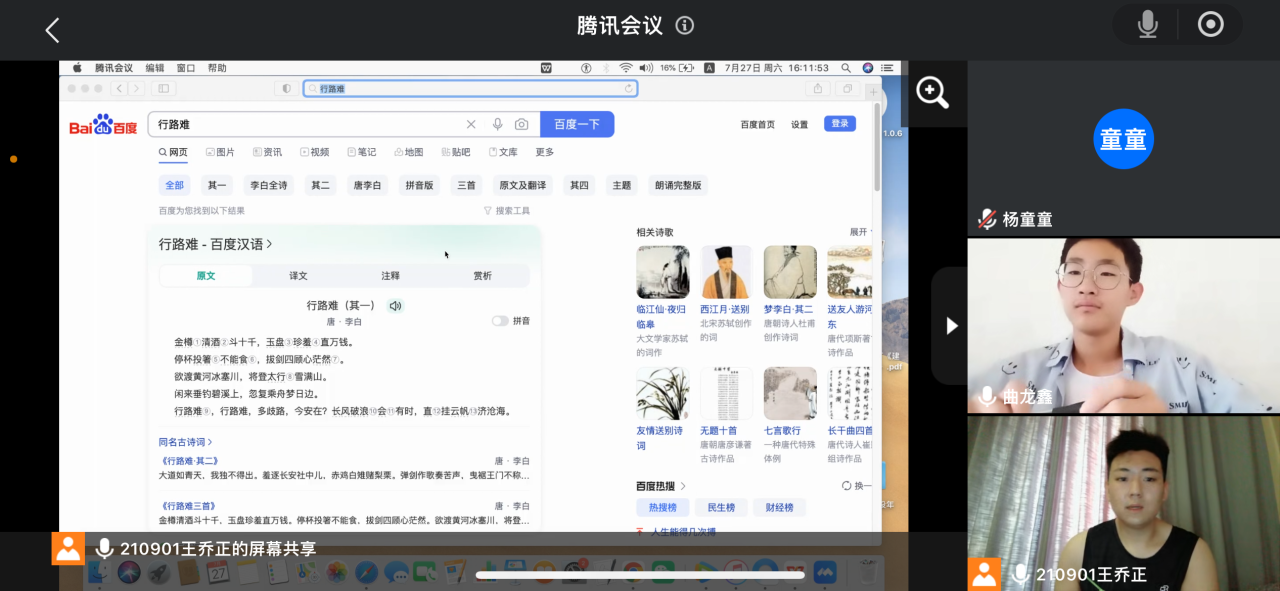Click the voice search microphone in Baidu search bar
The width and height of the screenshot is (1280, 591).
497,124
